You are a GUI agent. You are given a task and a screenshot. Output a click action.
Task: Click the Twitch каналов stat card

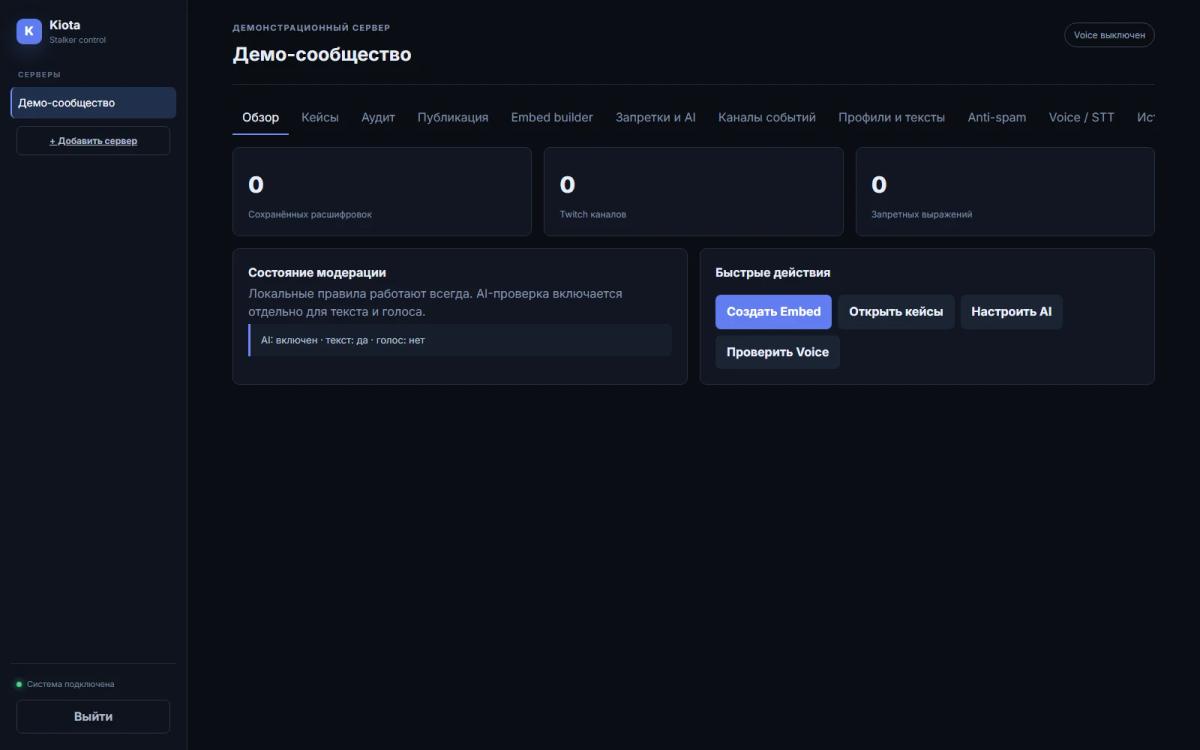coord(693,192)
